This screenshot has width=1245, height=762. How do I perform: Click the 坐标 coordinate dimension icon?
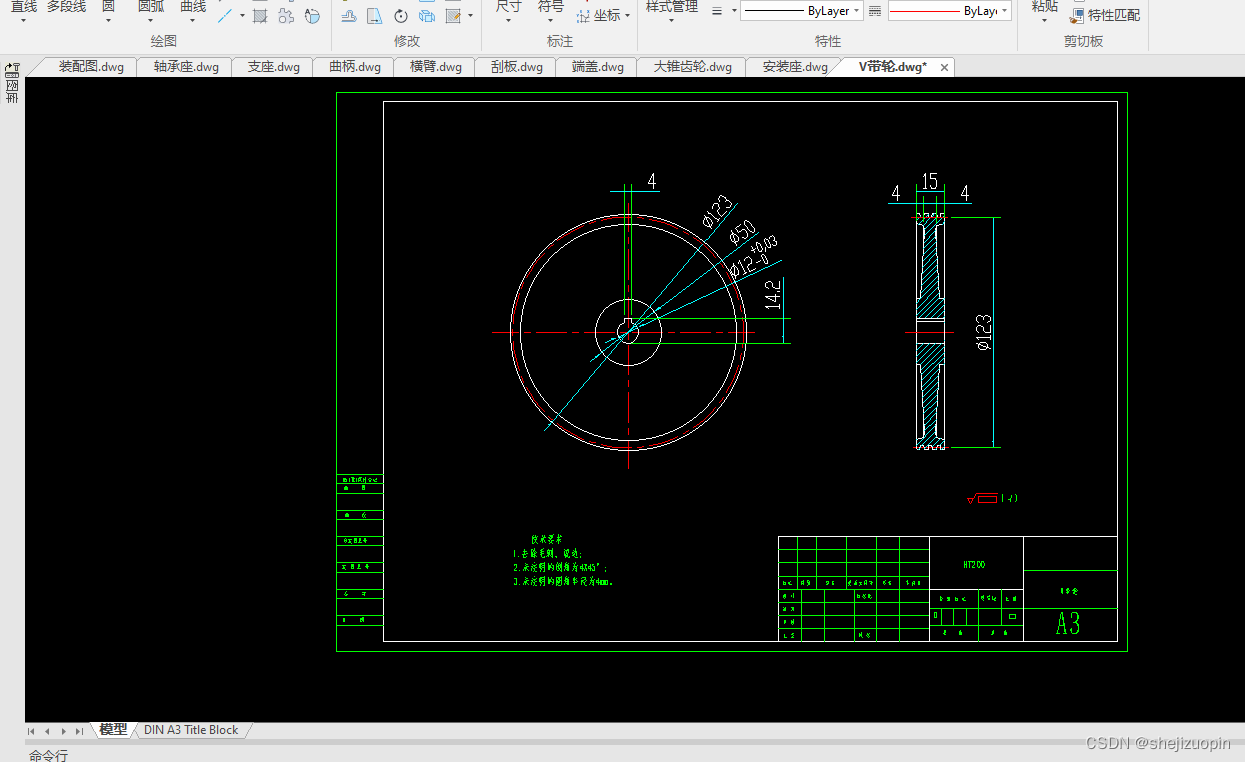tap(599, 16)
